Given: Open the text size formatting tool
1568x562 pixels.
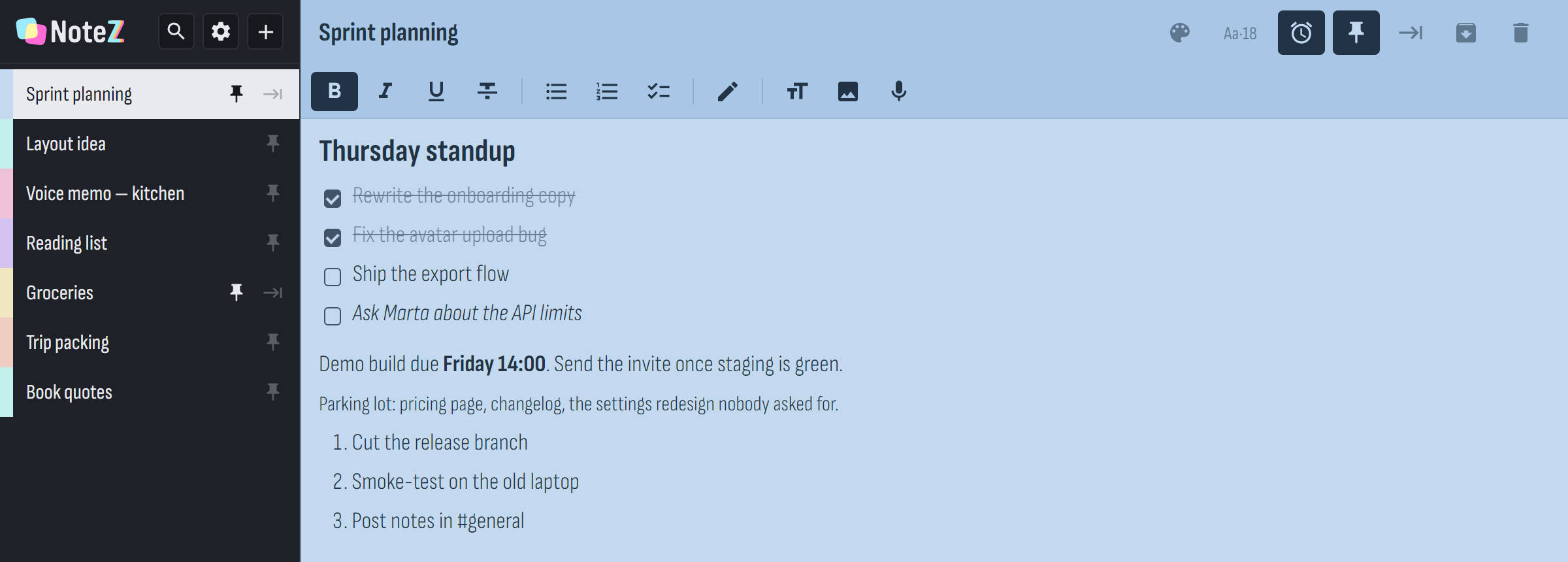Looking at the screenshot, I should coord(797,91).
